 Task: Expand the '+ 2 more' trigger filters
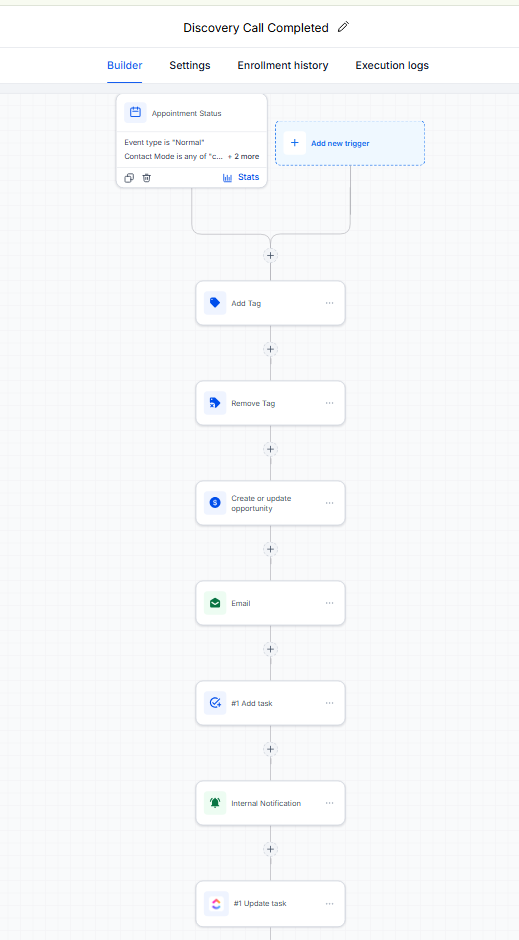click(243, 156)
